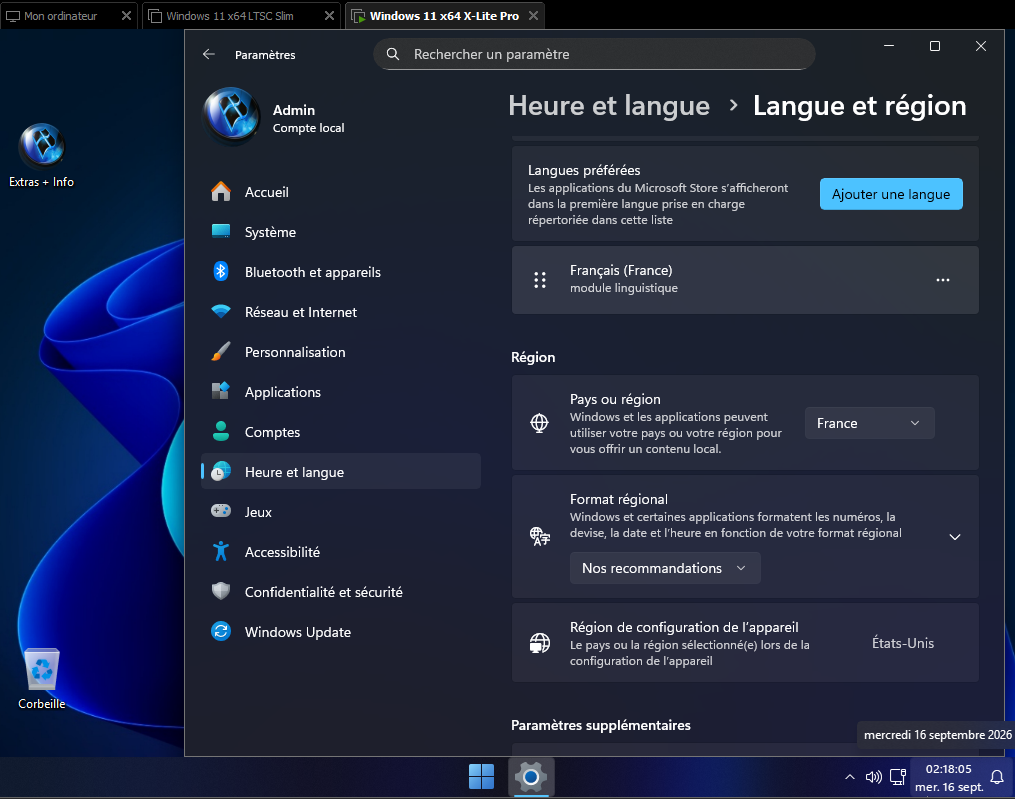Click the Système monitor icon

point(221,232)
